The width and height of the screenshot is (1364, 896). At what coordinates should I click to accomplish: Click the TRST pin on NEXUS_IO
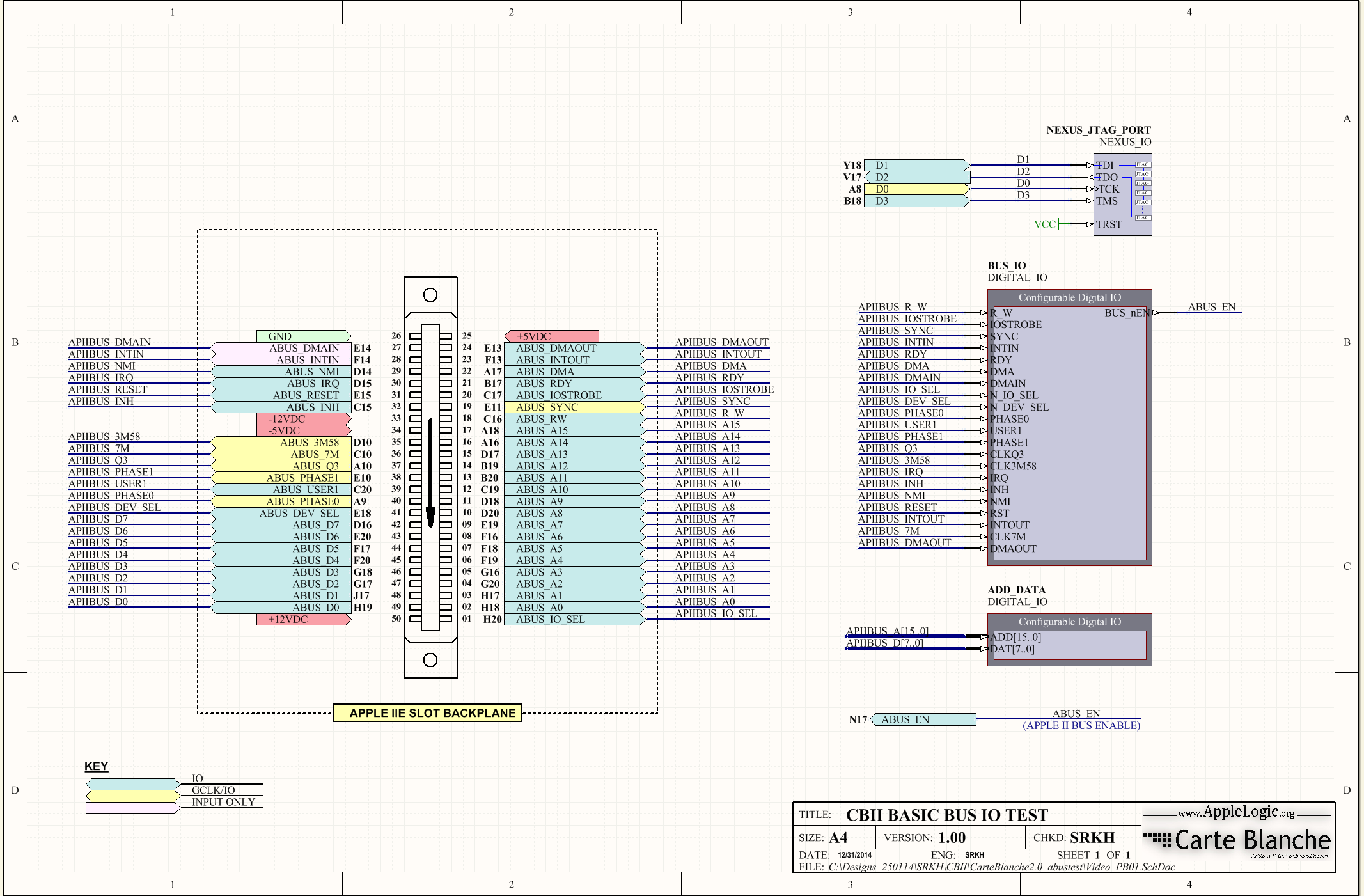pyautogui.click(x=1109, y=224)
